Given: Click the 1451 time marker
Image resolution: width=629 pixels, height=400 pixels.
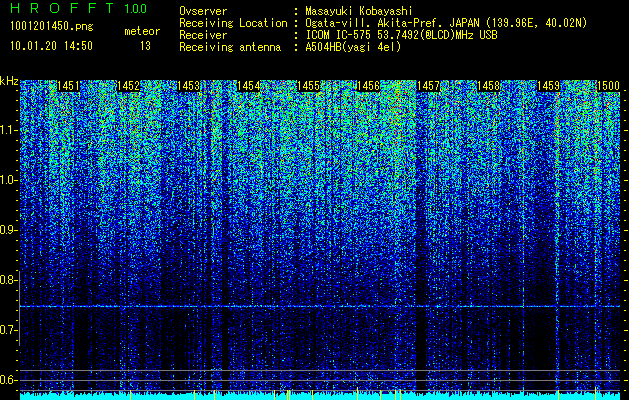Looking at the screenshot, I should pyautogui.click(x=68, y=86).
